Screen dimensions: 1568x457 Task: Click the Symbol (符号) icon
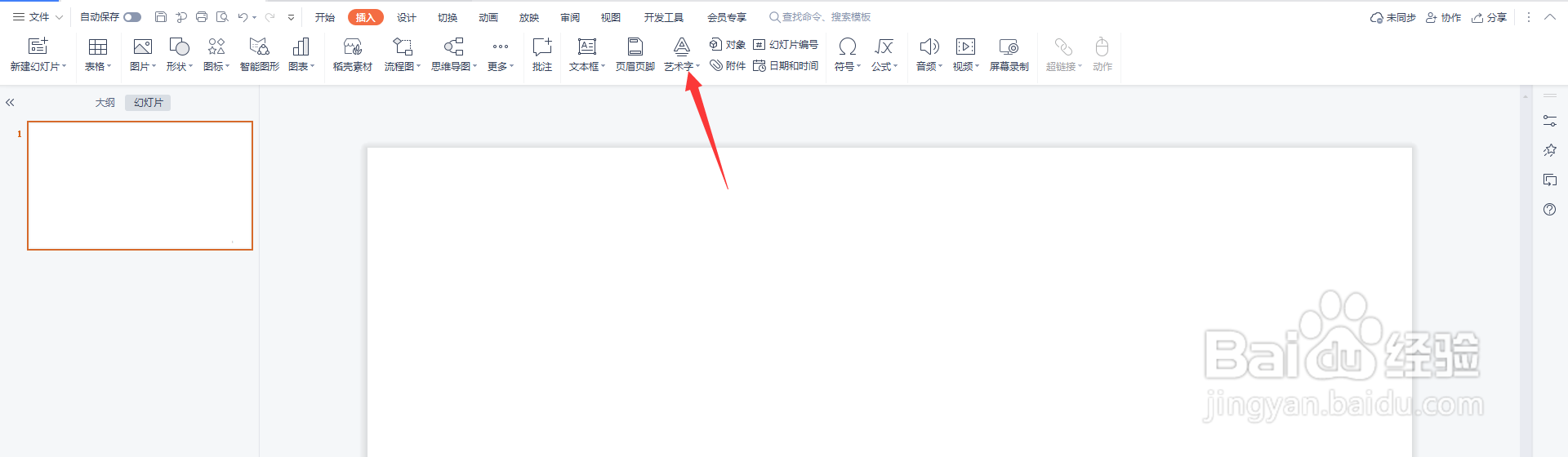(848, 47)
